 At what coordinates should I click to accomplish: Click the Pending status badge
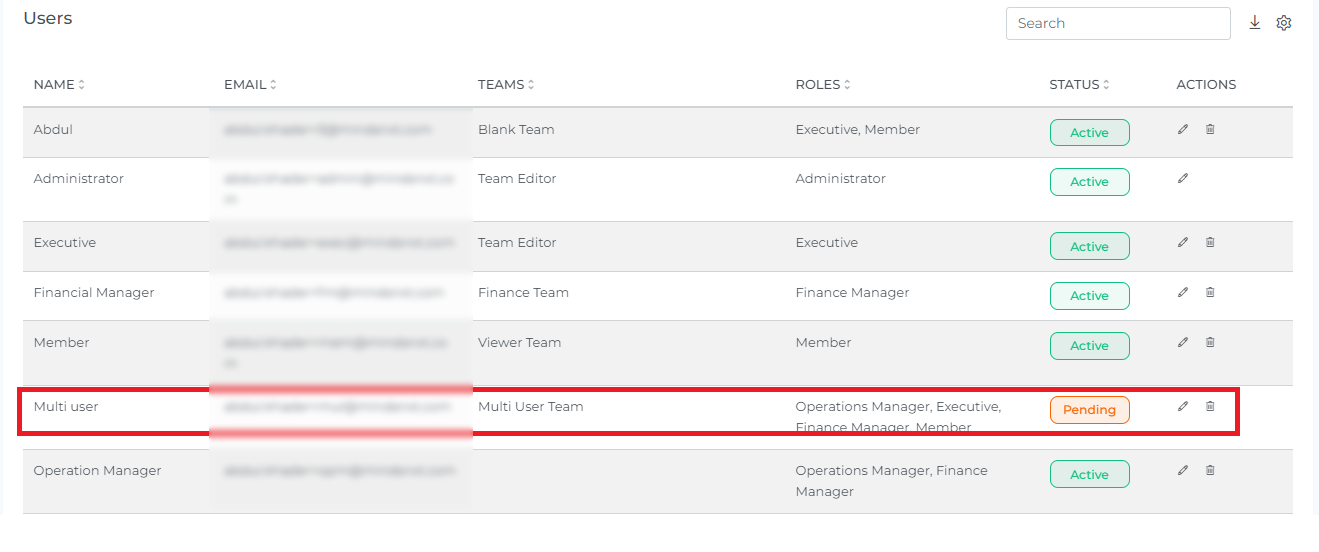(x=1089, y=410)
